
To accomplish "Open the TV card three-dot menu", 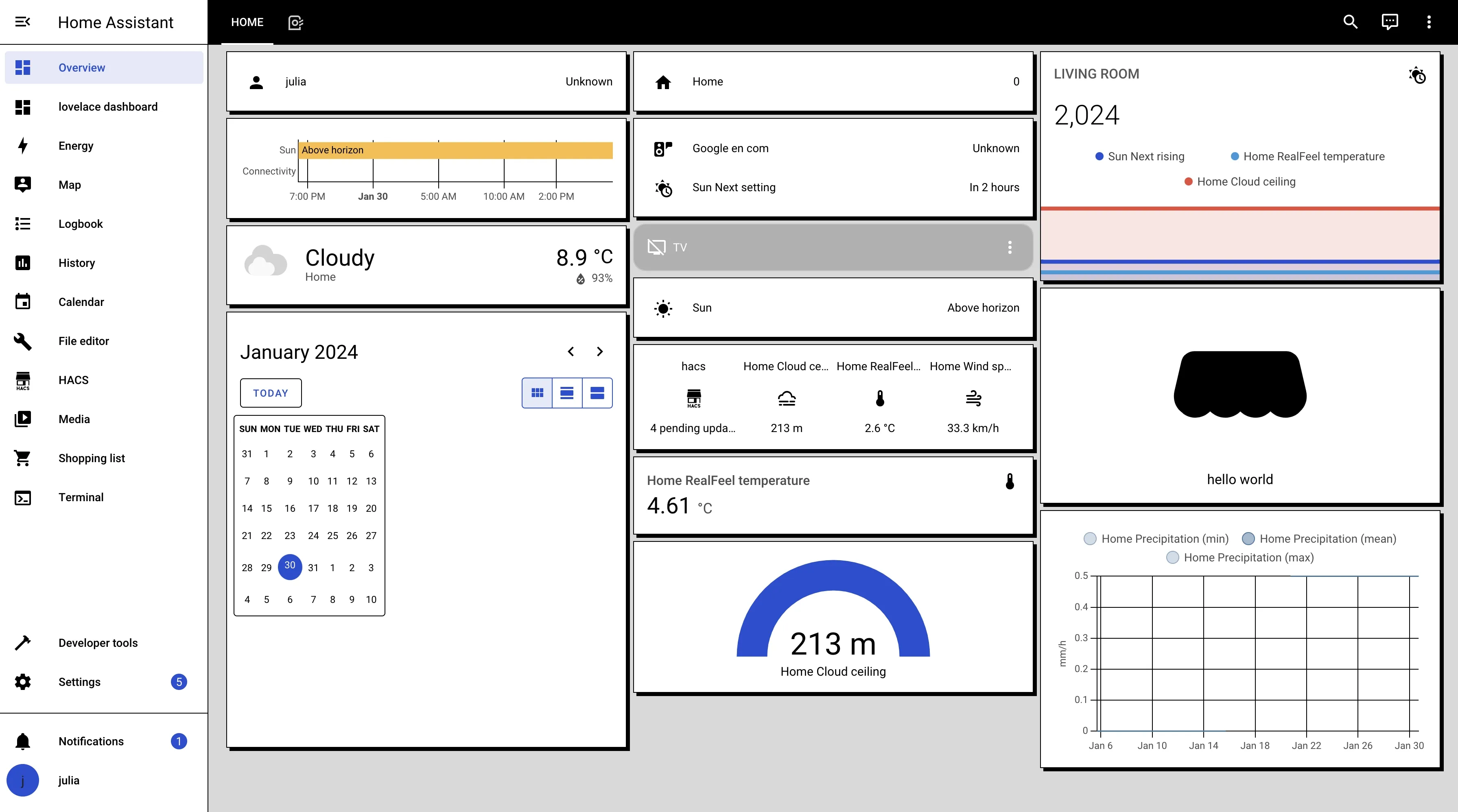I will (1010, 247).
